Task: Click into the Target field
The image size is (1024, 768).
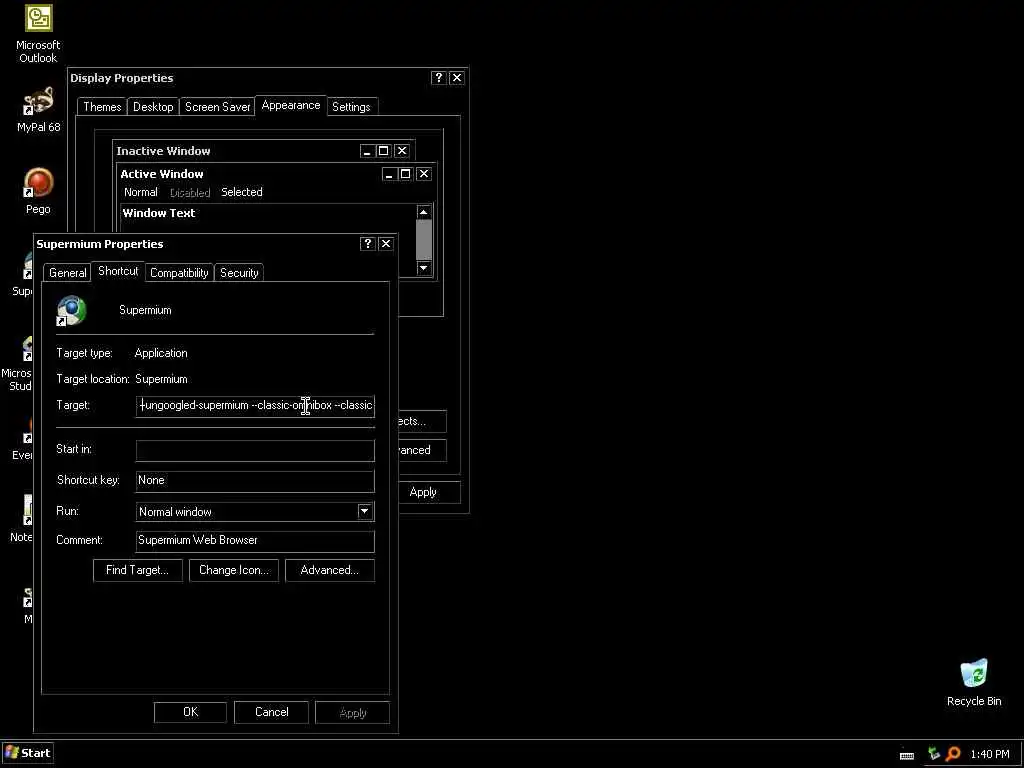Action: [x=255, y=406]
